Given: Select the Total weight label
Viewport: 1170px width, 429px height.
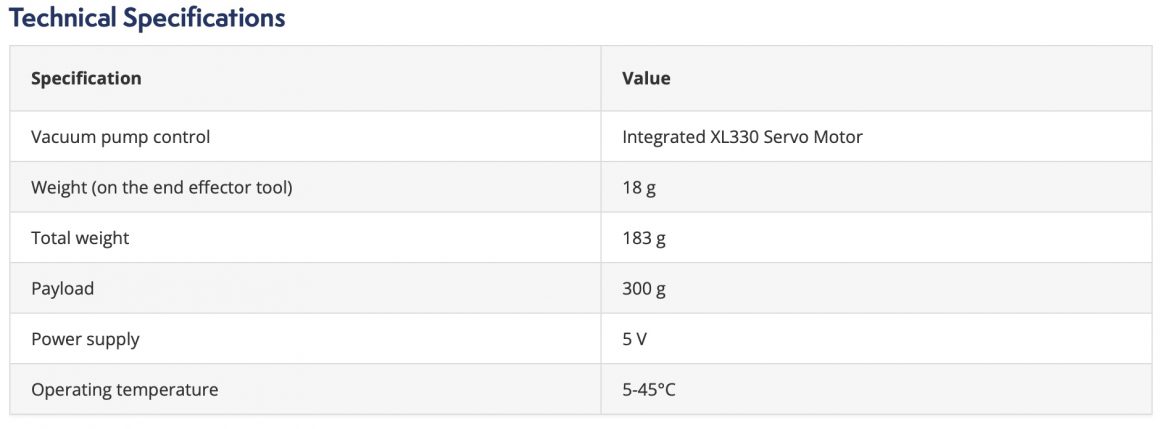Looking at the screenshot, I should (x=80, y=238).
